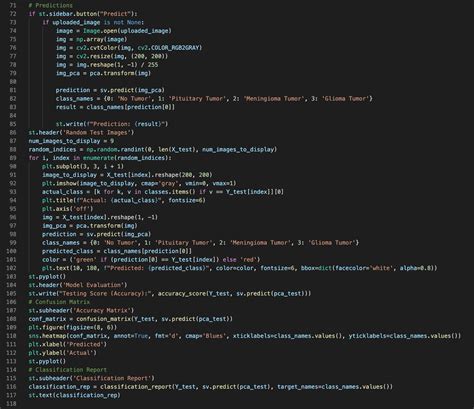Place cursor on the "# Predictions" comment
The image size is (474, 409).
[50, 5]
